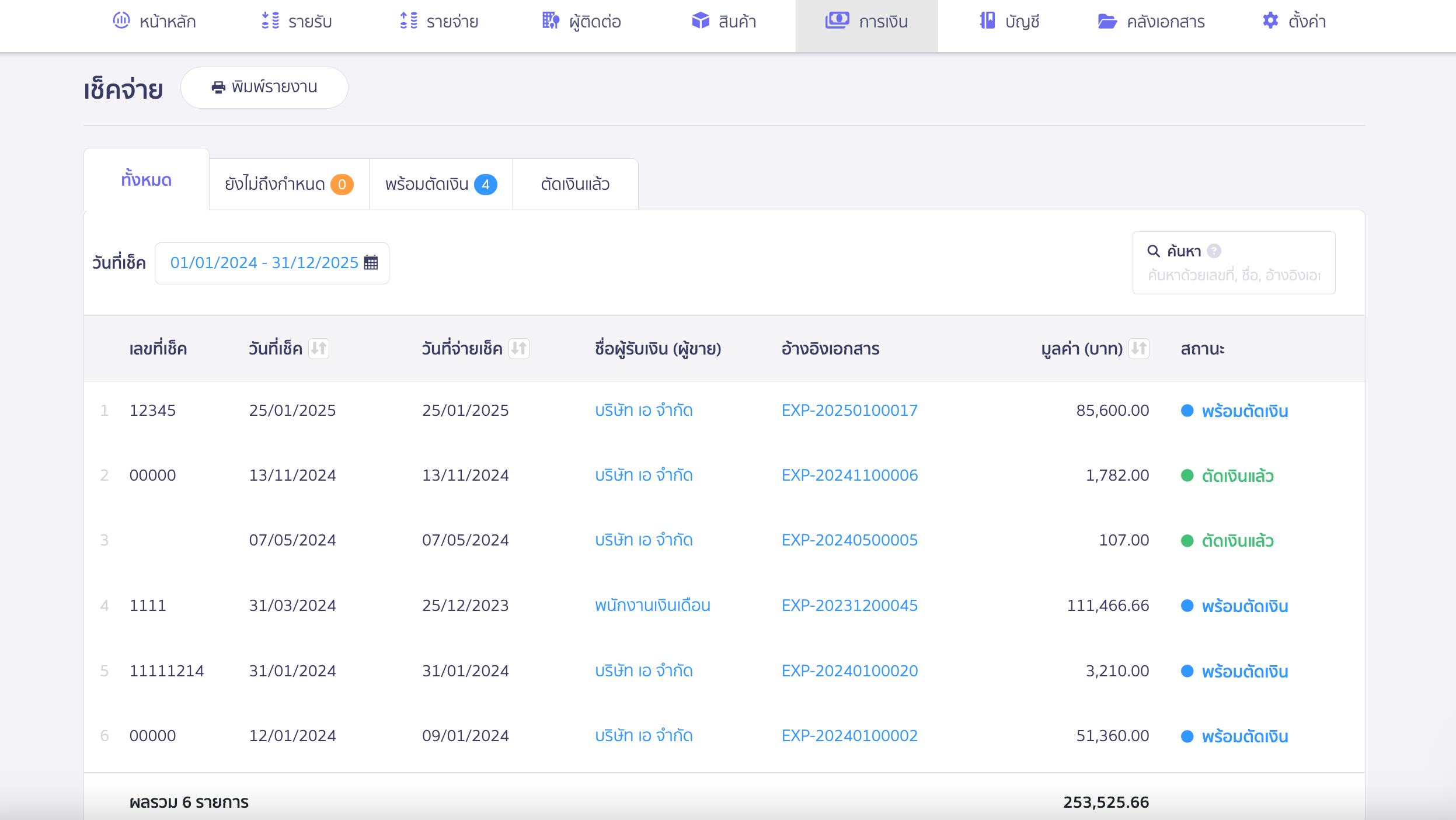This screenshot has height=820, width=1456.
Task: Click the ผู้ติดต่อ contacts icon
Action: click(549, 21)
